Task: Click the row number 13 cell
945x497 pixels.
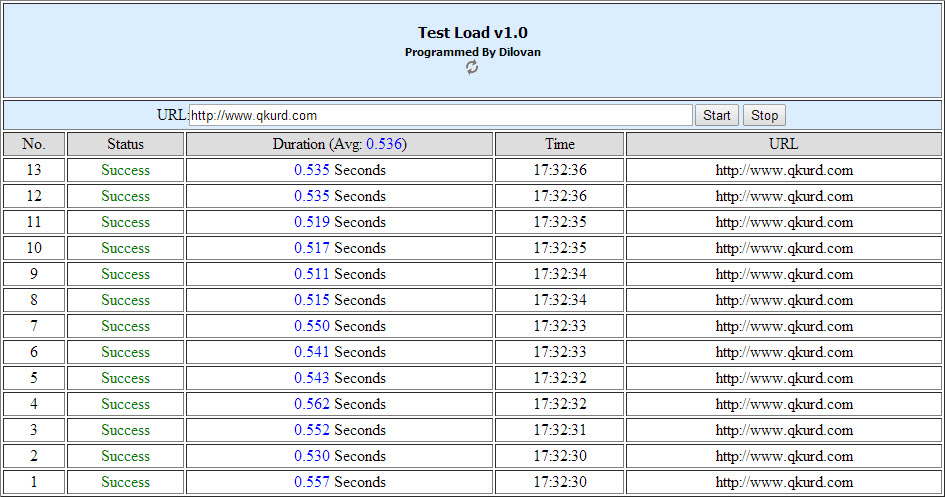Action: (x=34, y=170)
